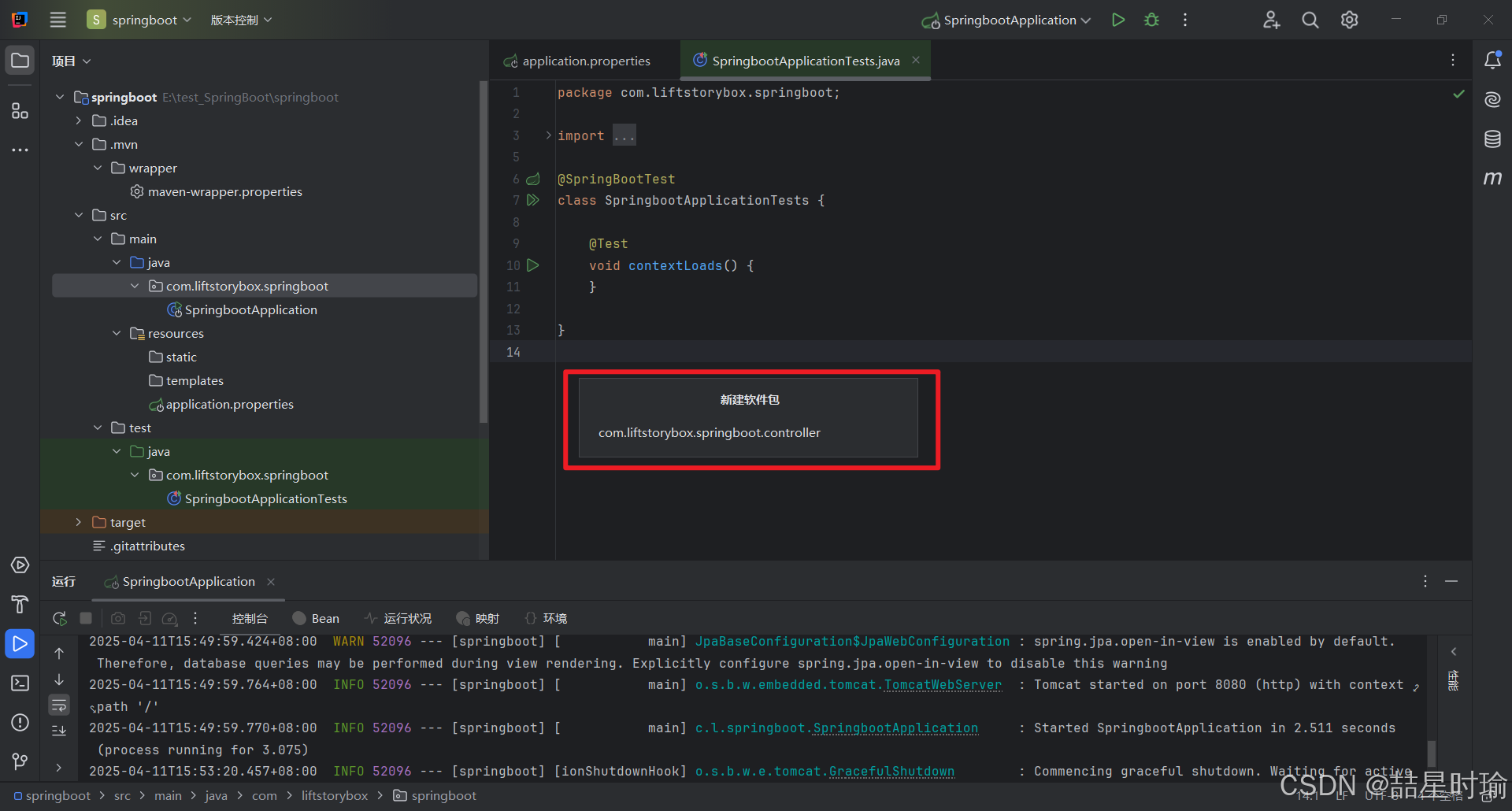Open the Structure tool window icon
Viewport: 1512px width, 811px height.
20,111
